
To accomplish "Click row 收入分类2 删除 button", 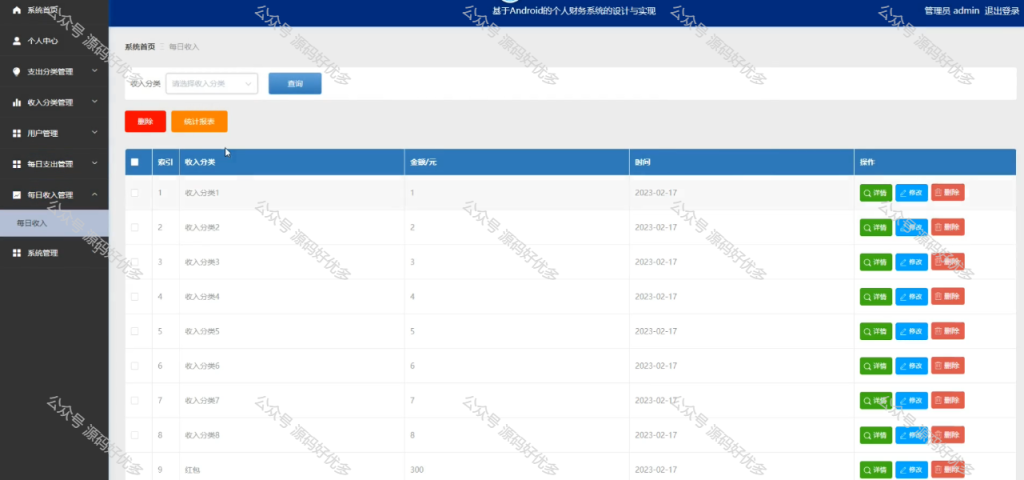I will coord(948,227).
